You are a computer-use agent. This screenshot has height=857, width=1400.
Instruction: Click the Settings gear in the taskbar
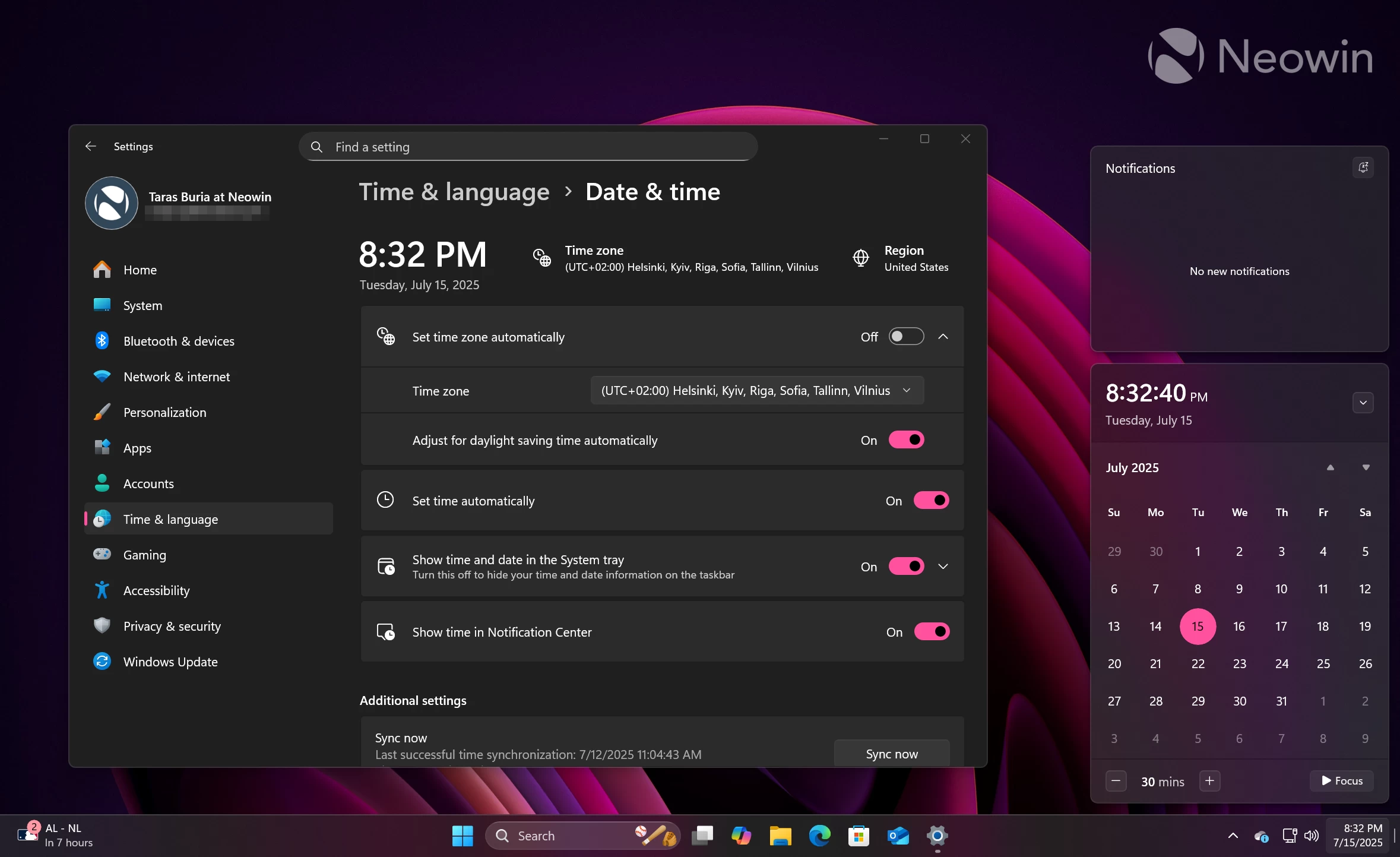point(937,836)
